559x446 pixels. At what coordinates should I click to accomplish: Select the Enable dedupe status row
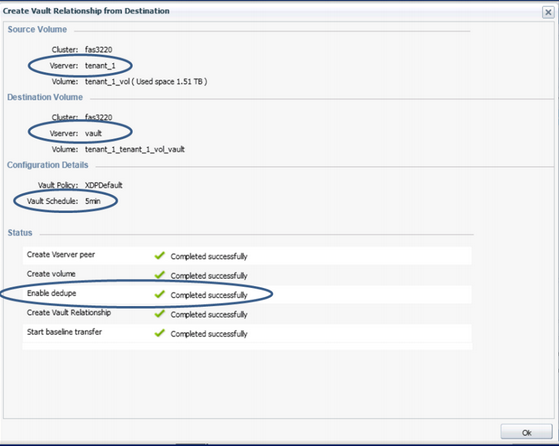click(247, 294)
